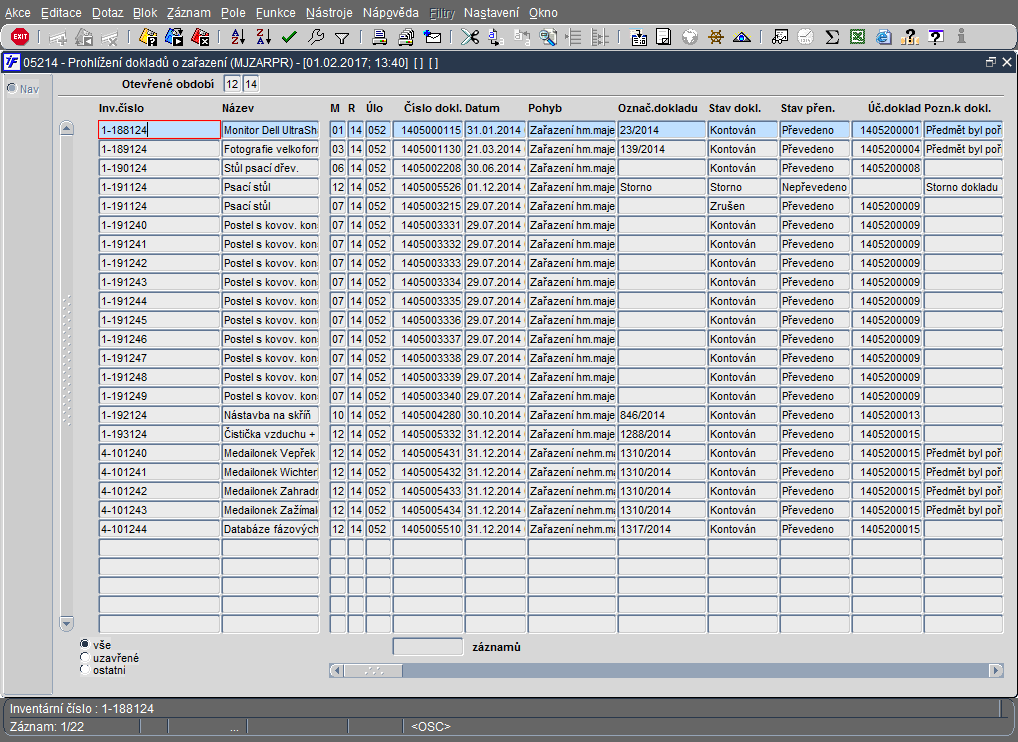1018x742 pixels.
Task: Click document number 1405005526
Action: [428, 187]
